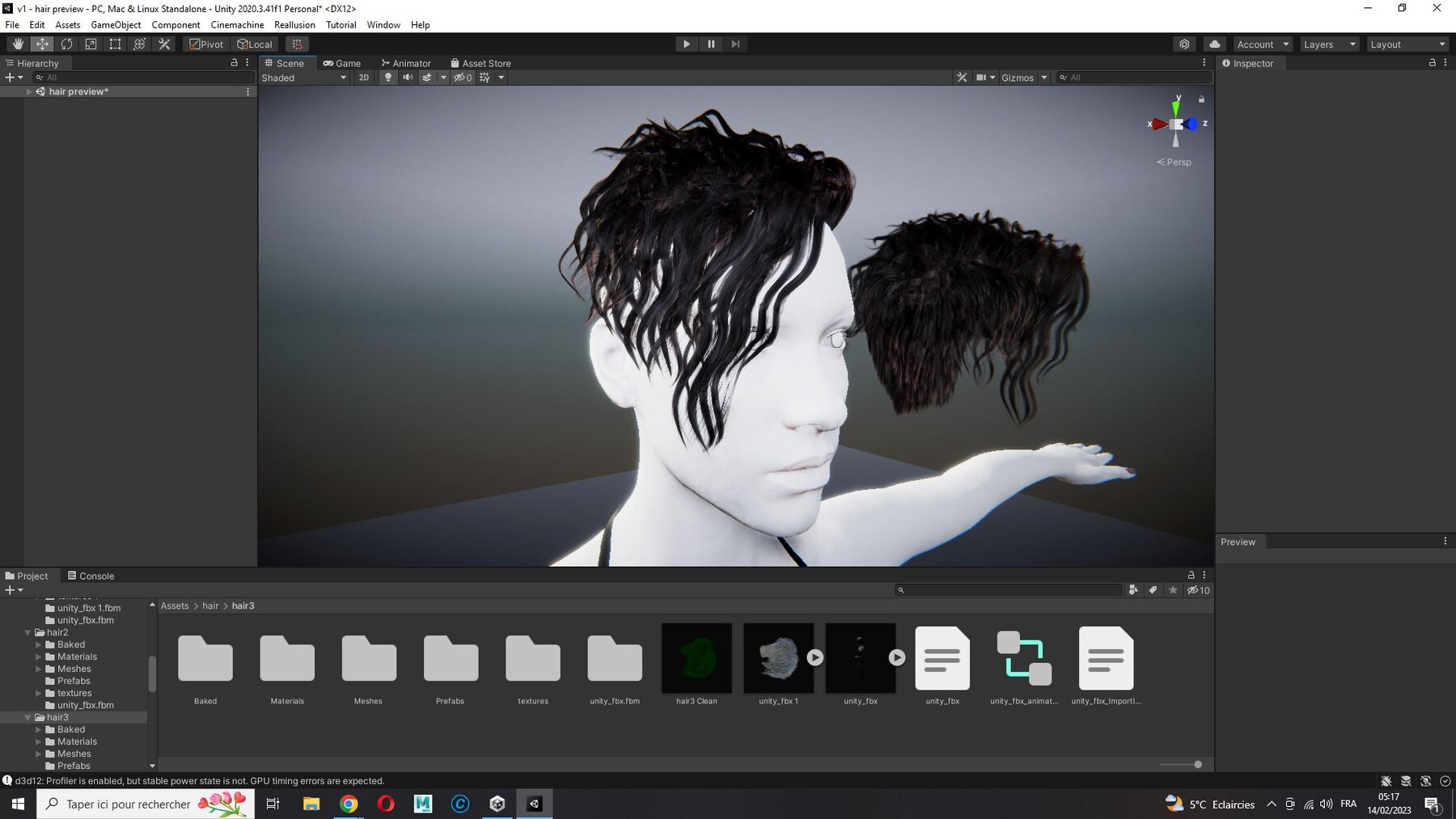Viewport: 1456px width, 819px height.
Task: Open the Asset Store tab
Action: click(480, 63)
